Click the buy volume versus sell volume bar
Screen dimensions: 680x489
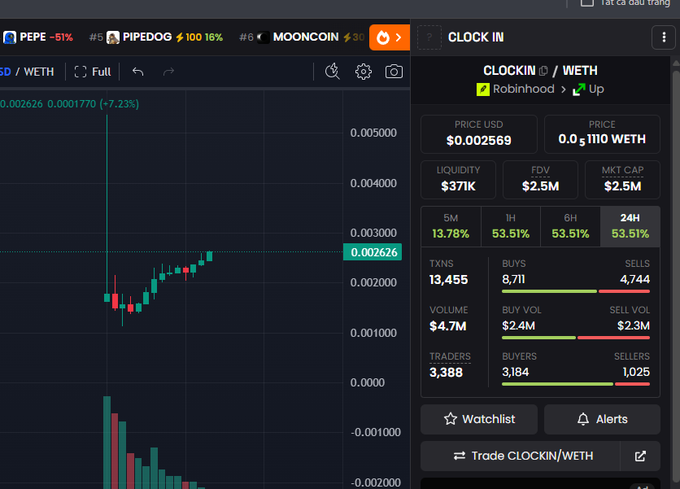(x=575, y=338)
